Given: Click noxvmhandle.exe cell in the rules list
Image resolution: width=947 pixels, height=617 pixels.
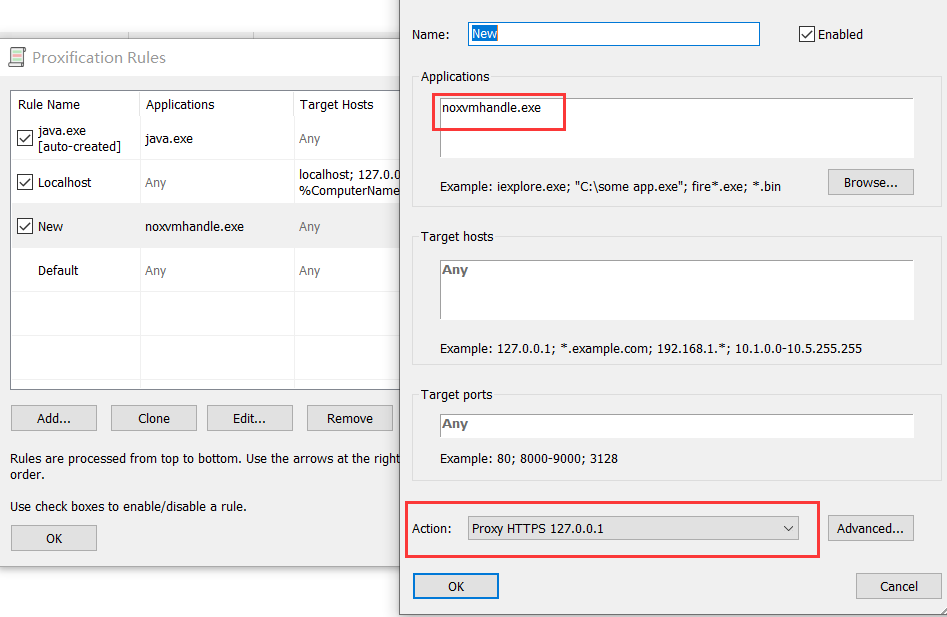Looking at the screenshot, I should [194, 226].
